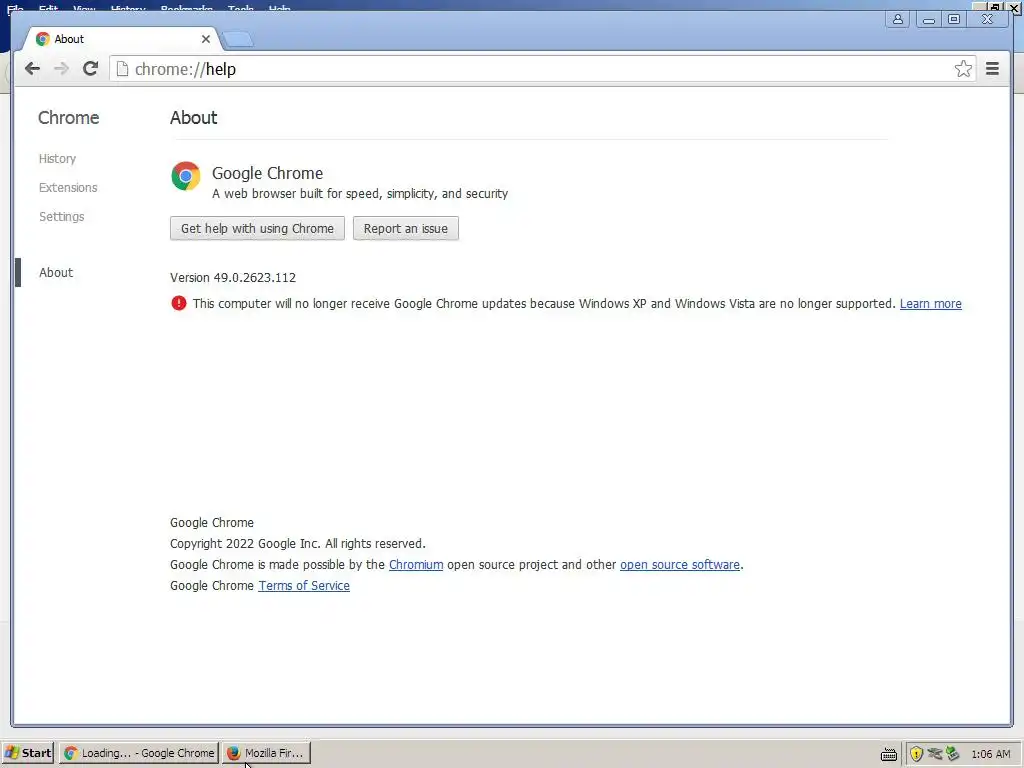1024x768 pixels.
Task: Click the Version 49.0.2623.112 text
Action: (x=233, y=278)
